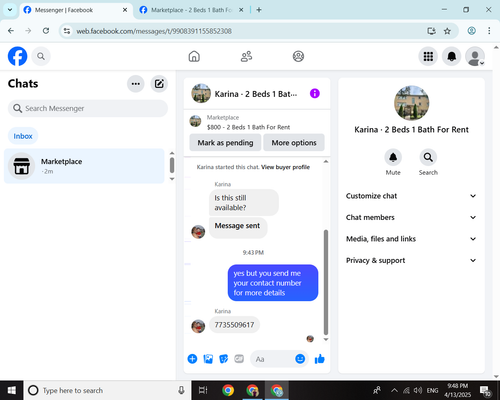Click the purple conversation info icon
500x400 pixels.
(x=315, y=94)
